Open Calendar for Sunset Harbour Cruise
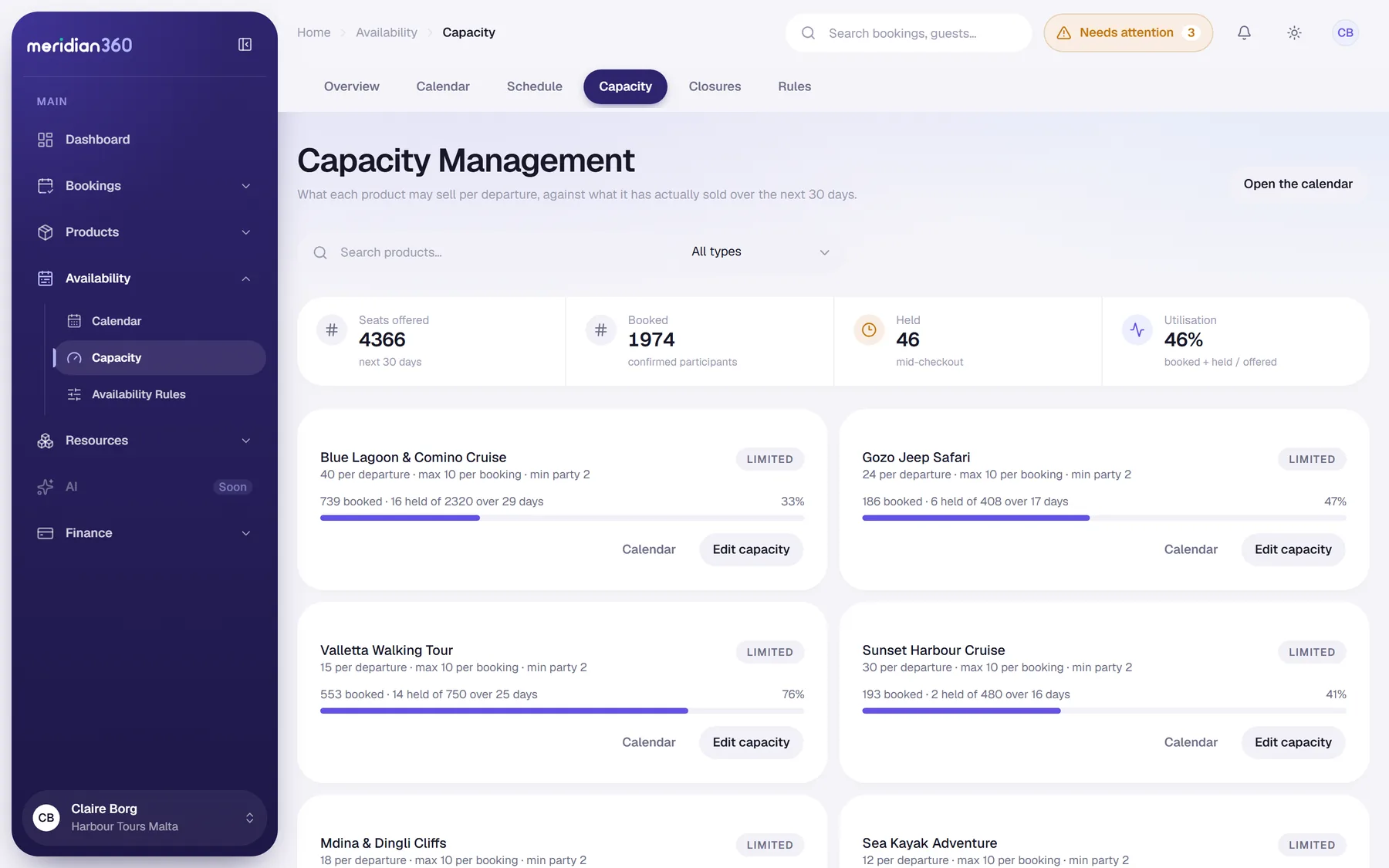Viewport: 1389px width, 868px height. (1191, 742)
